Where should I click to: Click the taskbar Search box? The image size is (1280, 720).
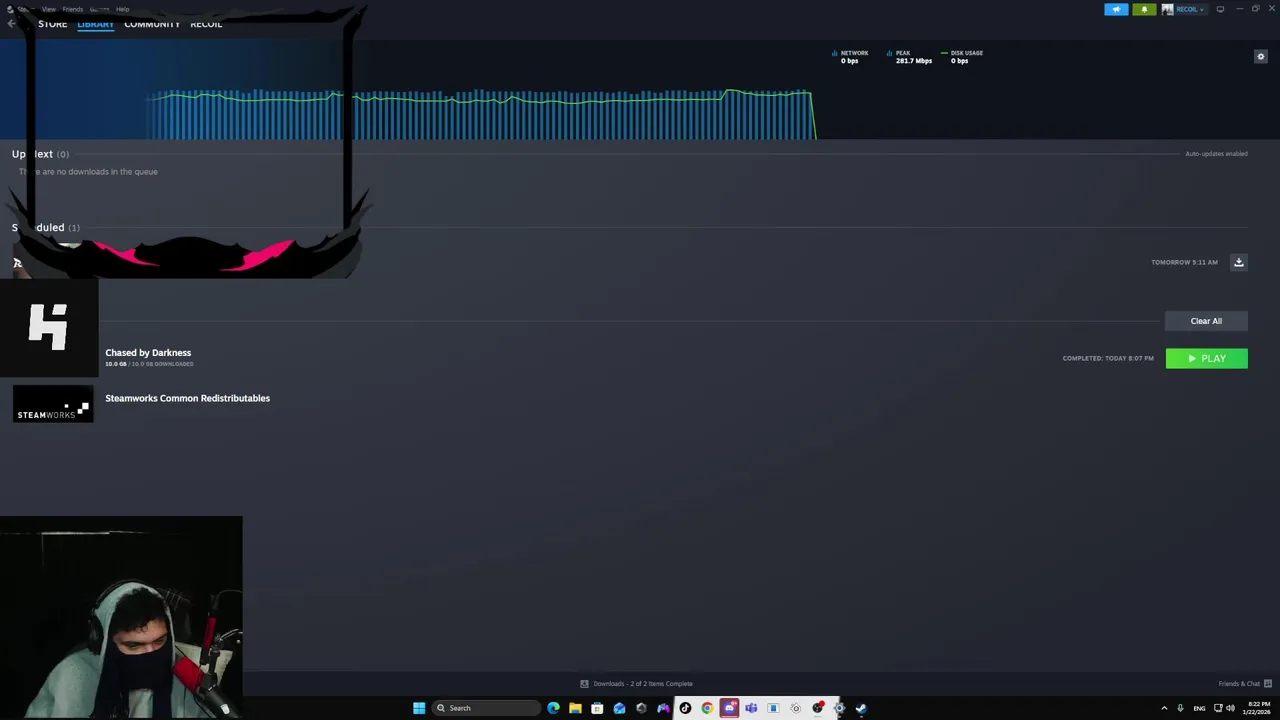click(x=486, y=708)
